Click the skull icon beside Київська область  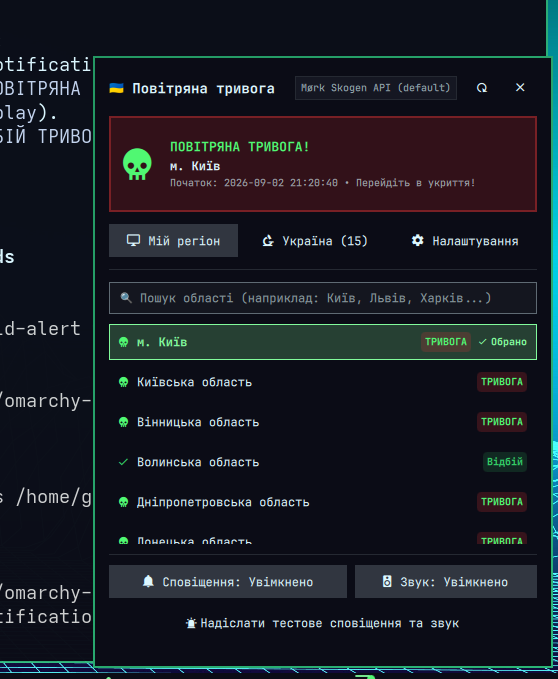[123, 382]
